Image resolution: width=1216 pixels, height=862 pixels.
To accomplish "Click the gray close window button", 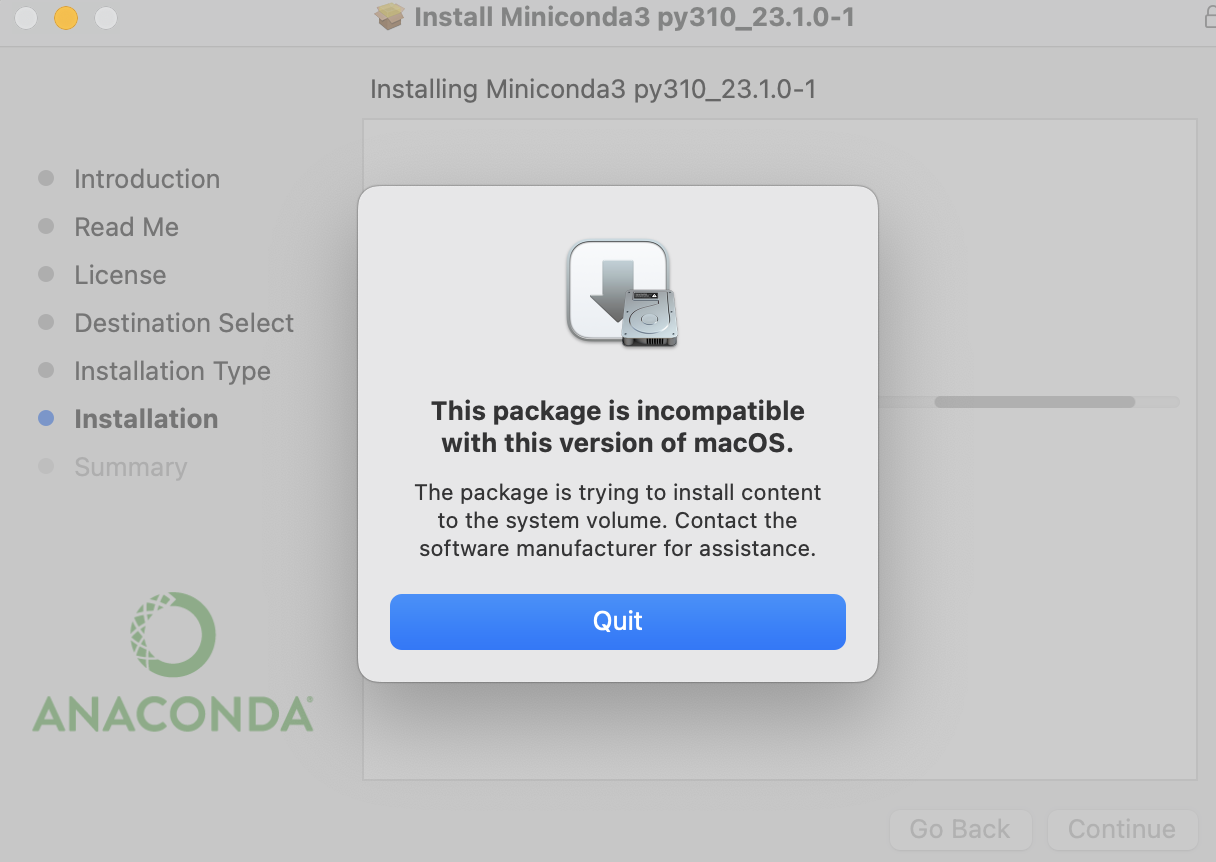I will click(27, 18).
